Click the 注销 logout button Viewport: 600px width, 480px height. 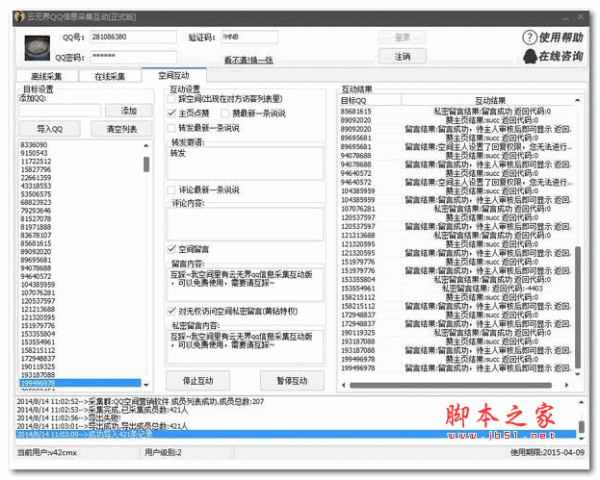[402, 57]
